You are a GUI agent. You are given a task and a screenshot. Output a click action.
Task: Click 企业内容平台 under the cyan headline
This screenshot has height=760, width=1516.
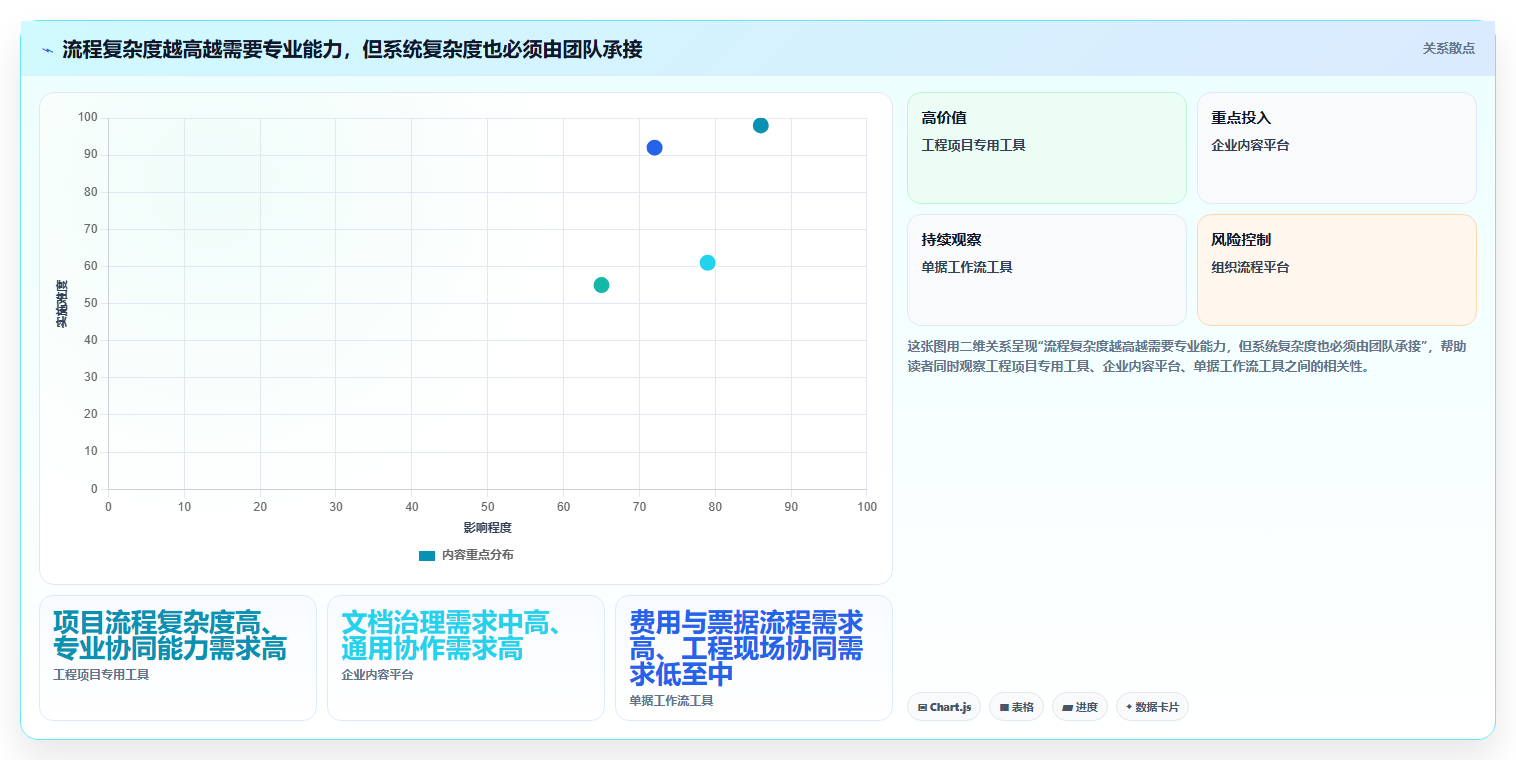377,675
